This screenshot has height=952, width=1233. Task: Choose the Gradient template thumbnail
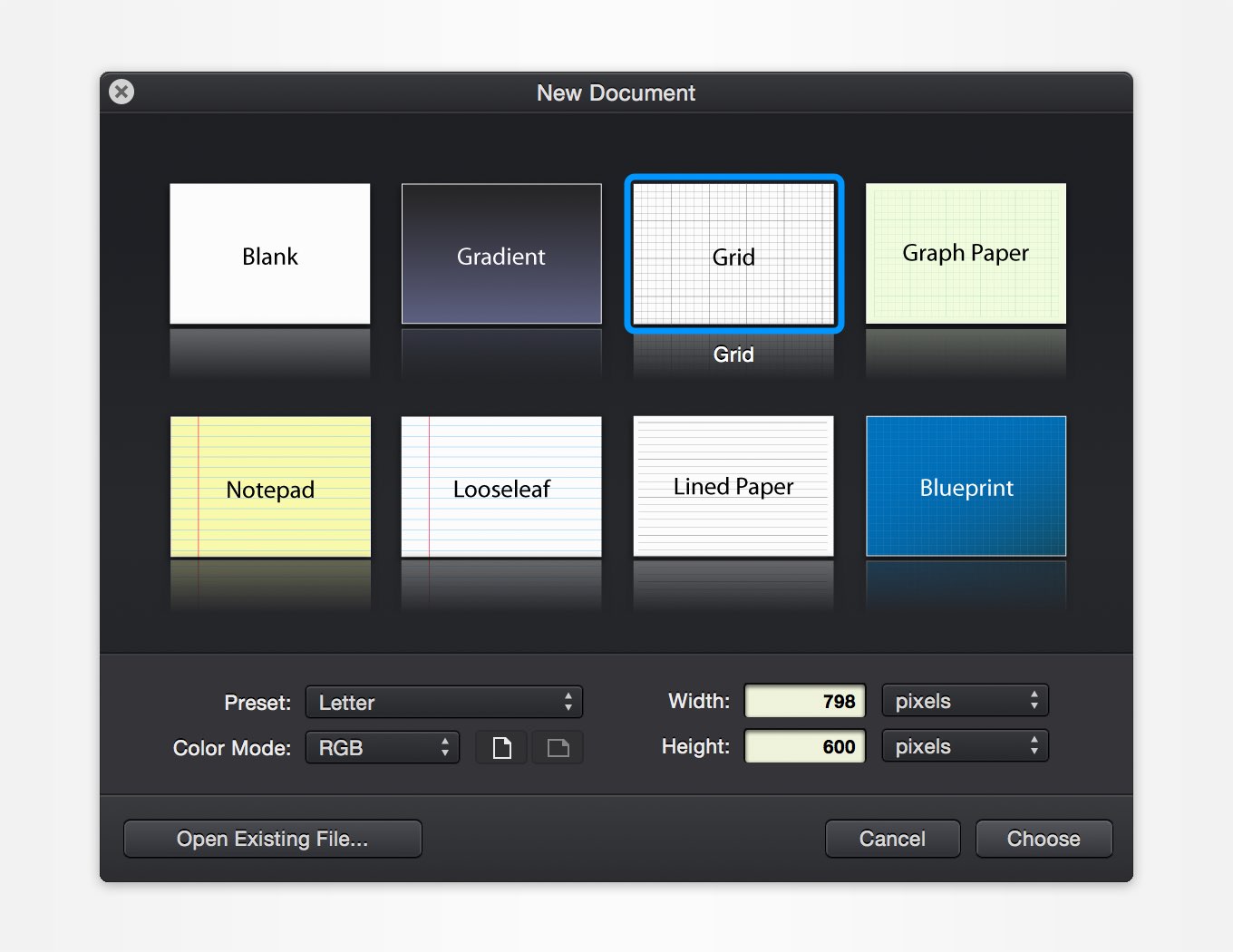click(501, 254)
